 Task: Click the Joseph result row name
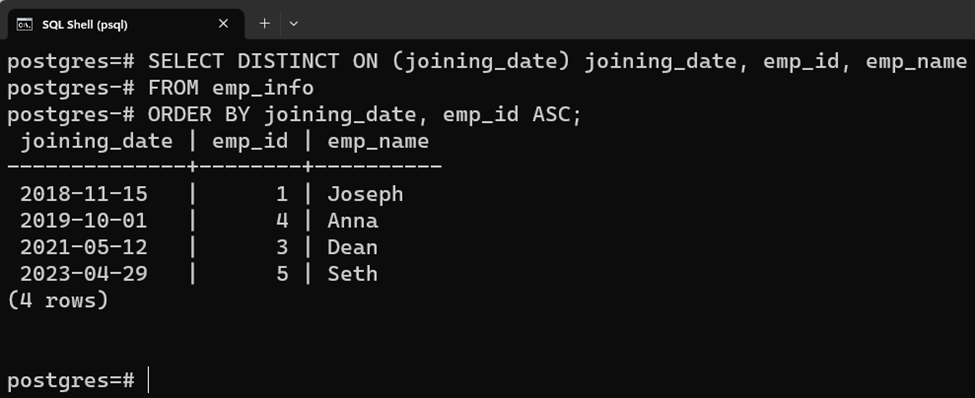(x=366, y=194)
